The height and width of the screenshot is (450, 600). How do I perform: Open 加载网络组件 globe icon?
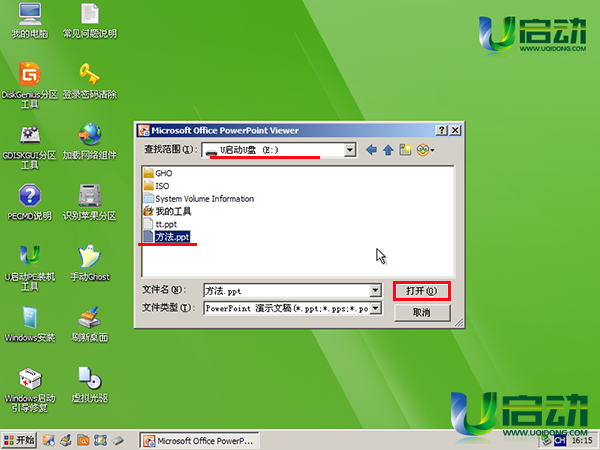[90, 142]
